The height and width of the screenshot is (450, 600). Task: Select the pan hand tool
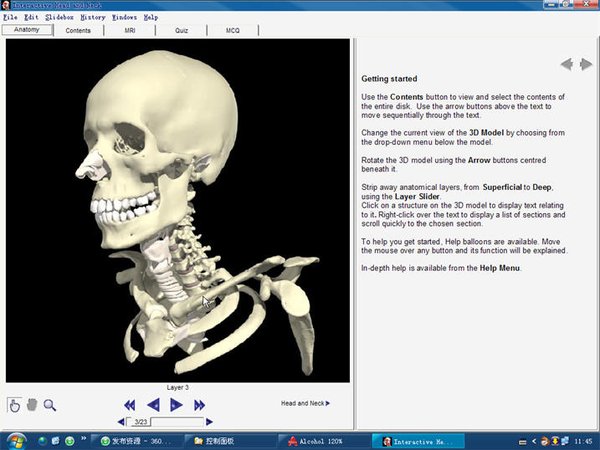pyautogui.click(x=32, y=405)
